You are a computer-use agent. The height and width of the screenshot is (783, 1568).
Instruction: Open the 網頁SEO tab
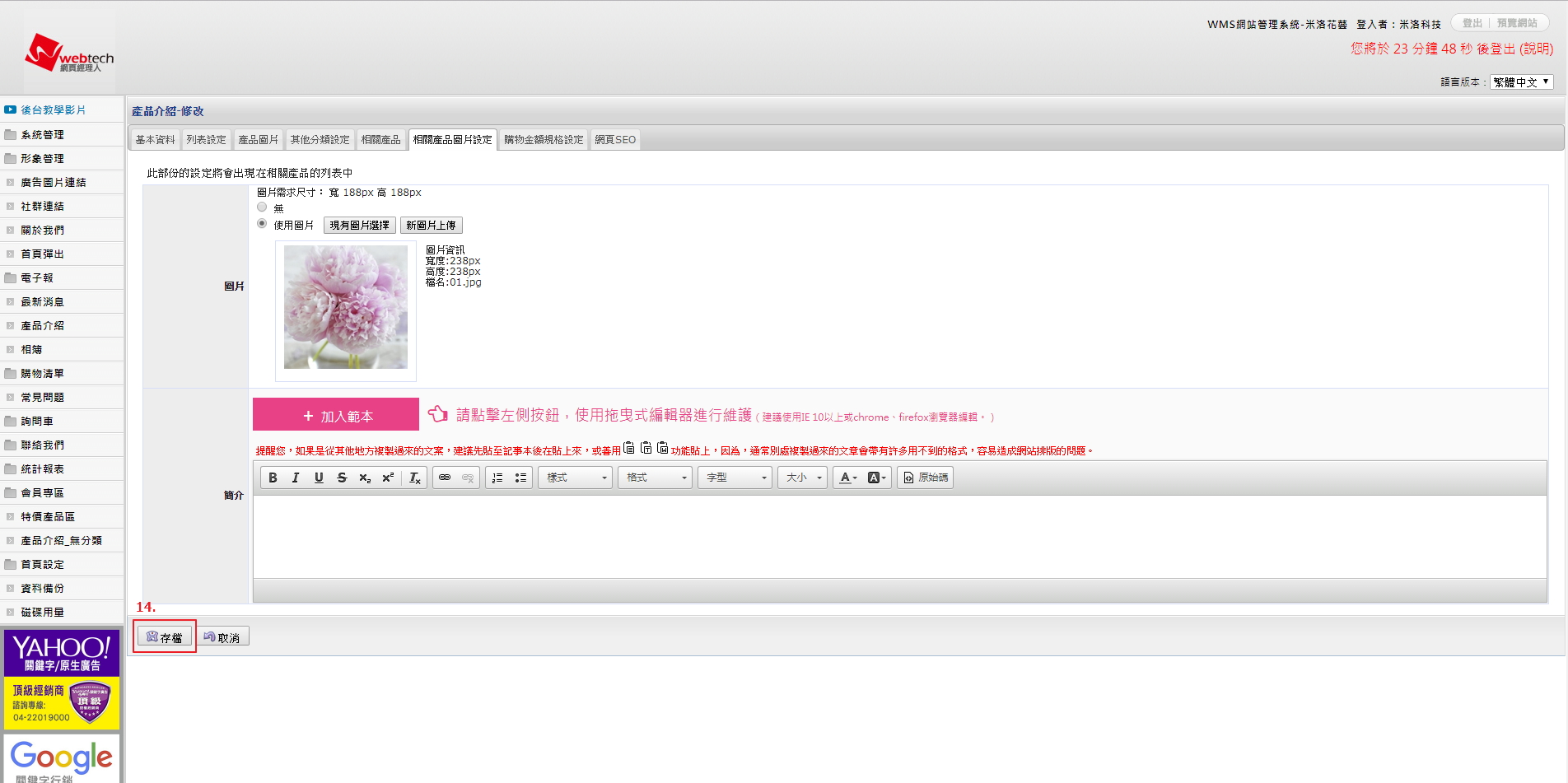[615, 140]
